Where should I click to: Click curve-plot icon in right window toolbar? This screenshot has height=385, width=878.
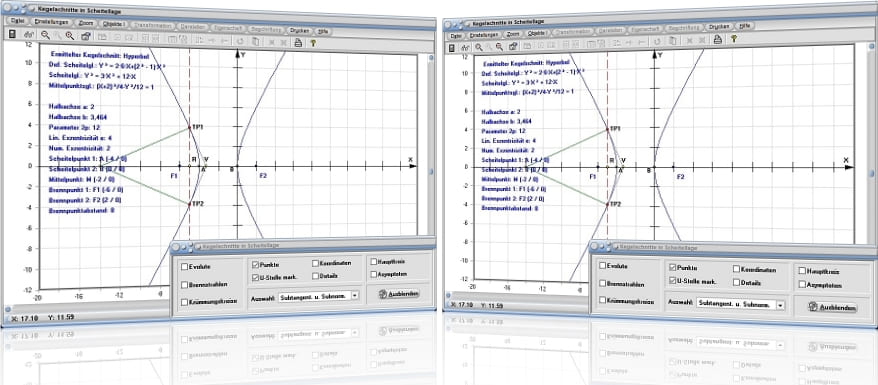pyautogui.click(x=465, y=48)
